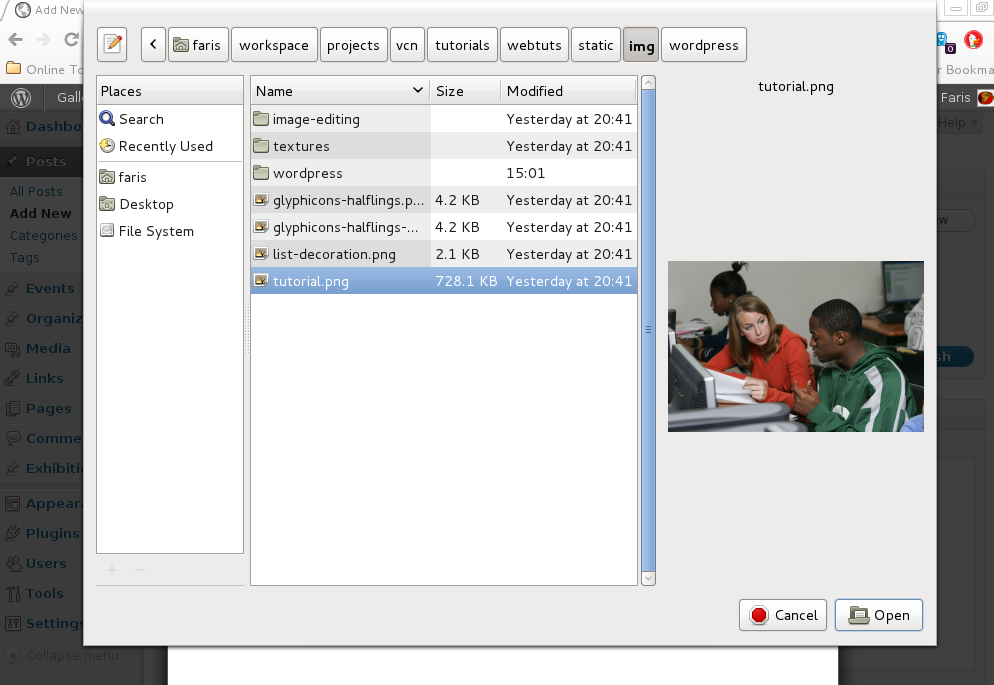Cancel the file chooser dialog
This screenshot has width=994, height=685.
click(x=783, y=615)
